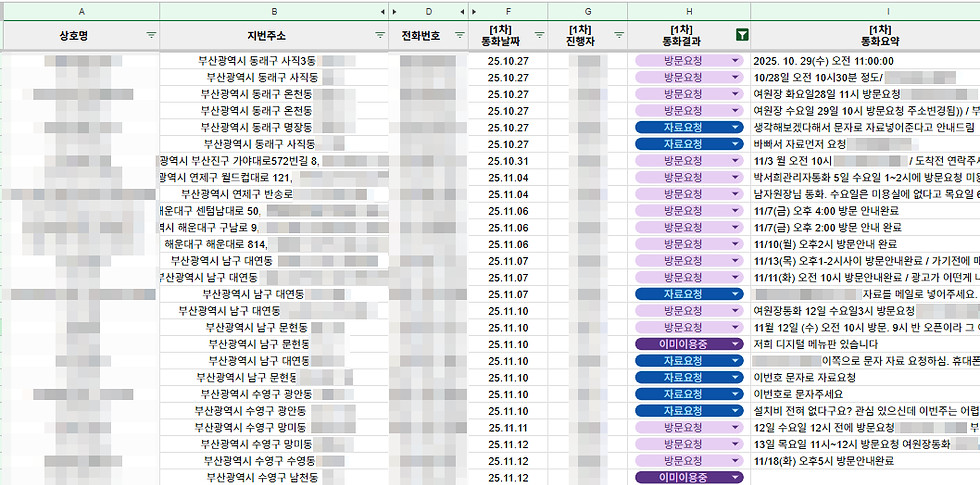The width and height of the screenshot is (980, 485).
Task: Select 25.10.27 date in 명장동 row
Action: coord(508,128)
